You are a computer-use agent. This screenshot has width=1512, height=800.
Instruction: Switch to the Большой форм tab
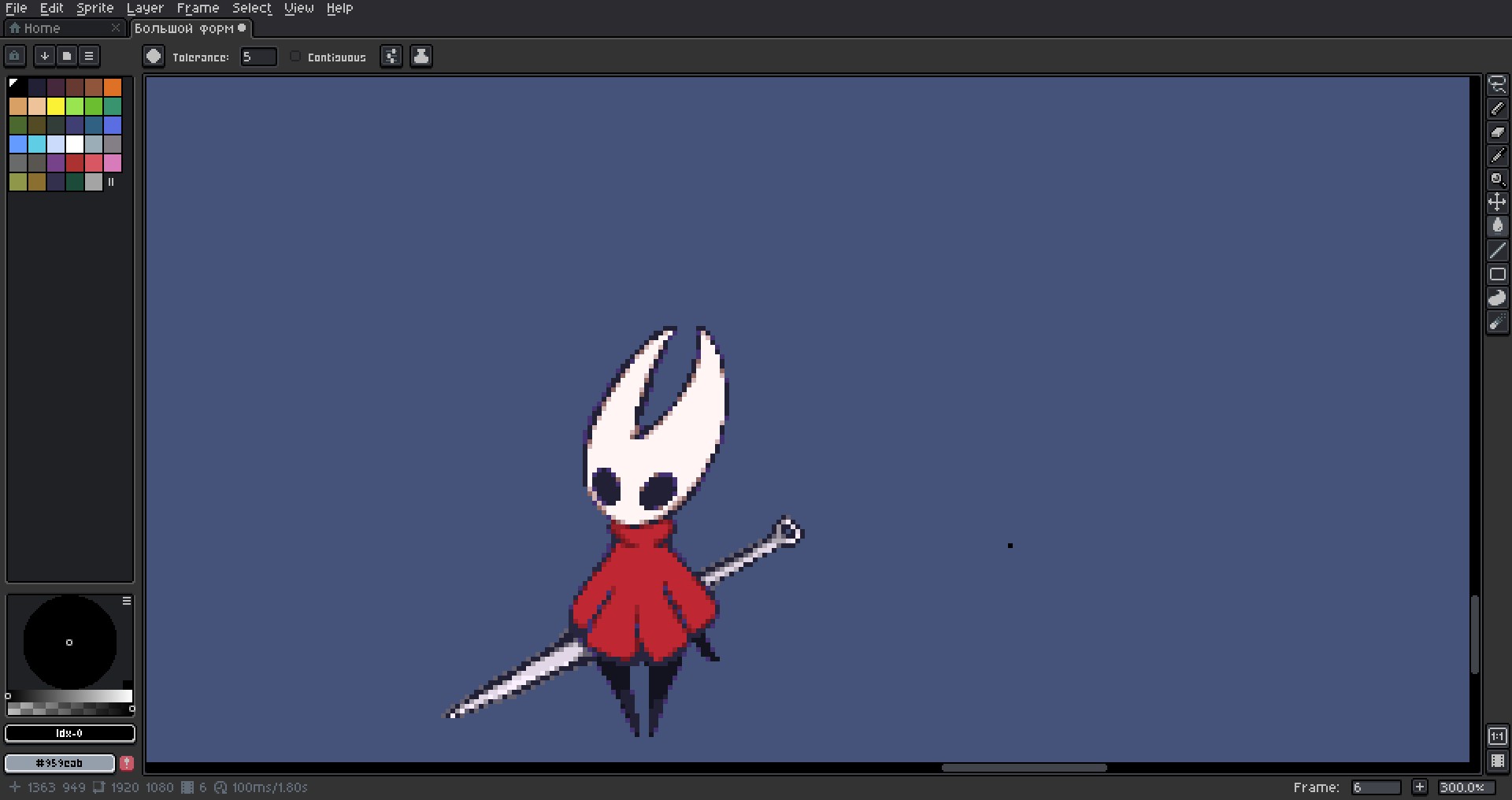coord(191,28)
